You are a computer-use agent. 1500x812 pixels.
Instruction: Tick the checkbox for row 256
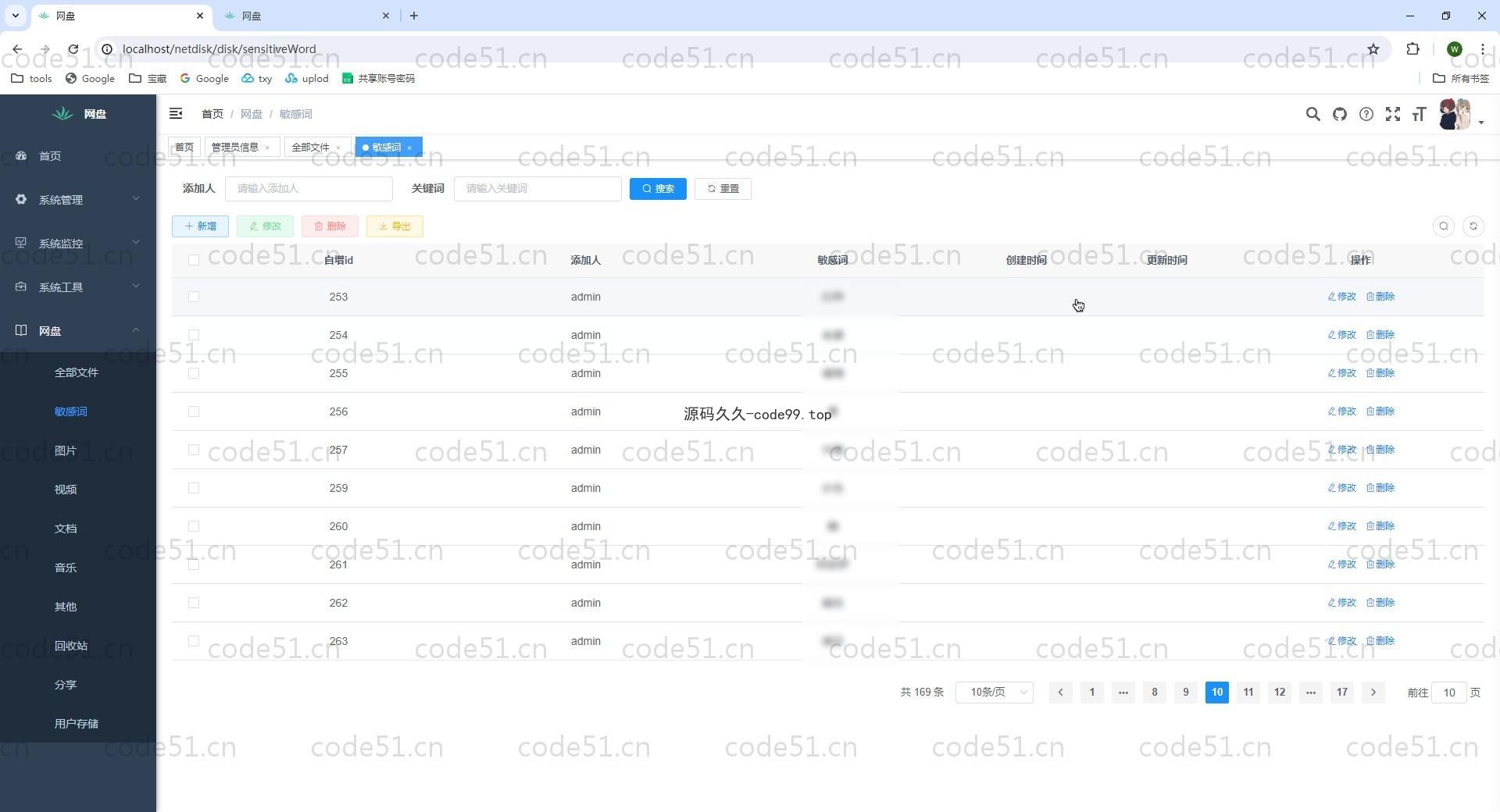pyautogui.click(x=194, y=411)
